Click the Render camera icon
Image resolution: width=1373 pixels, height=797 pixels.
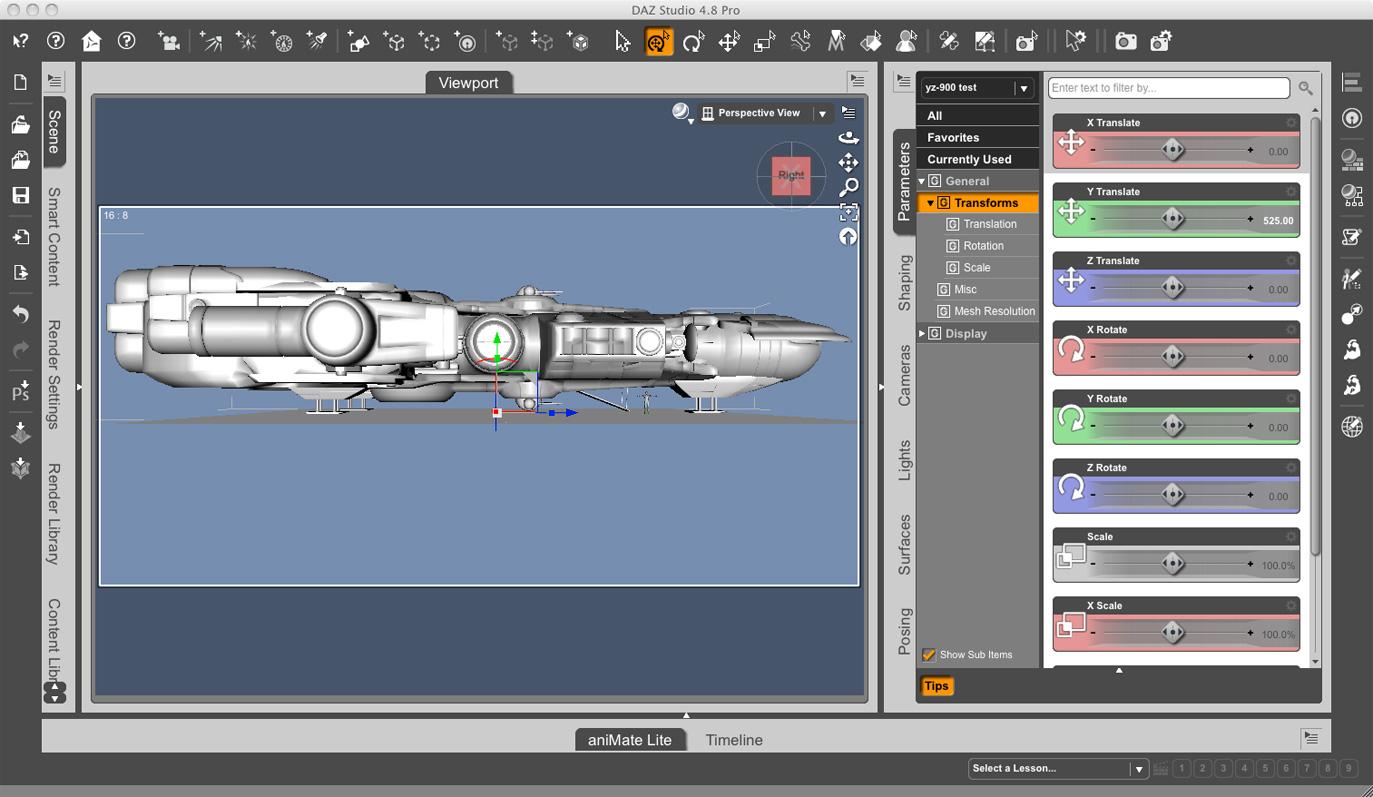[1126, 41]
